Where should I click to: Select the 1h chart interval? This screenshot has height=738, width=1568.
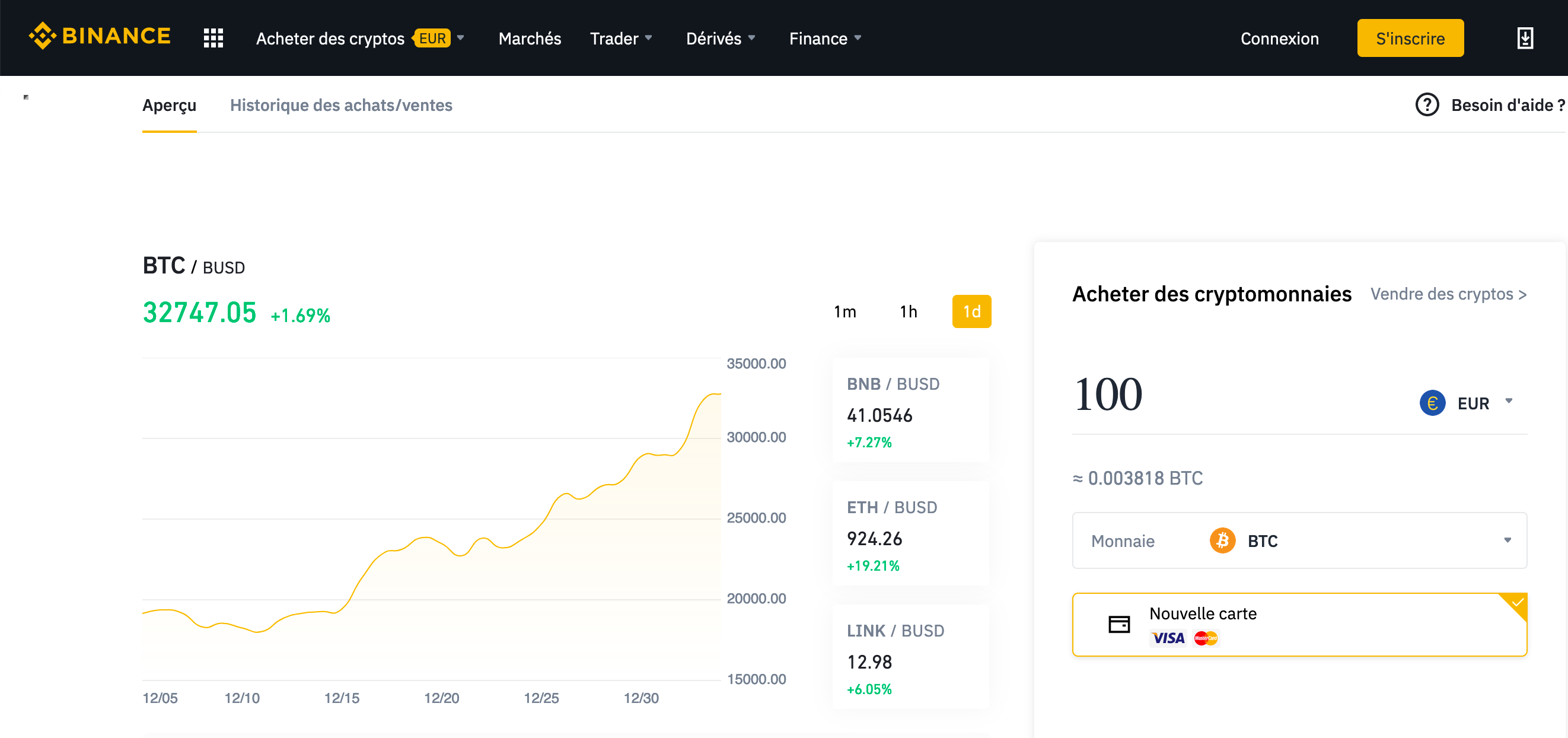(x=908, y=311)
